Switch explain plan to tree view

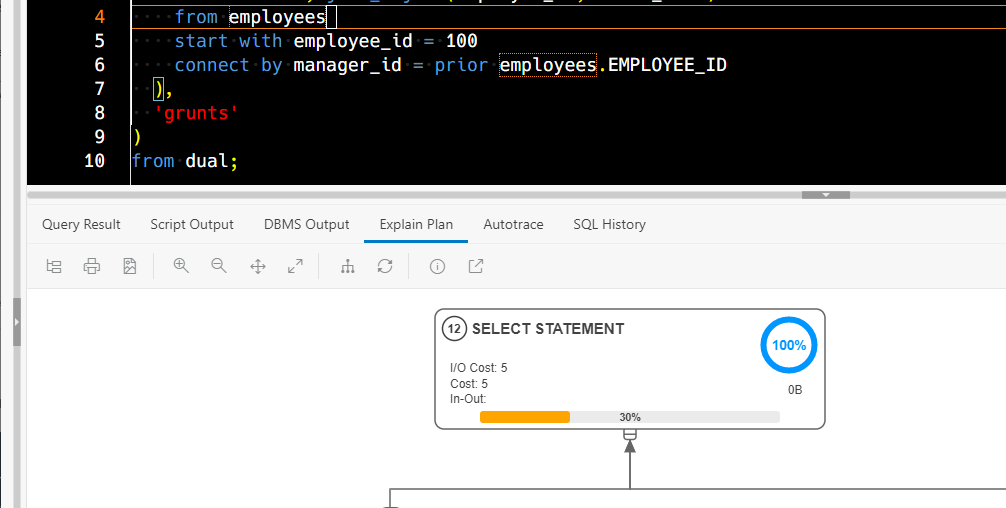(54, 266)
